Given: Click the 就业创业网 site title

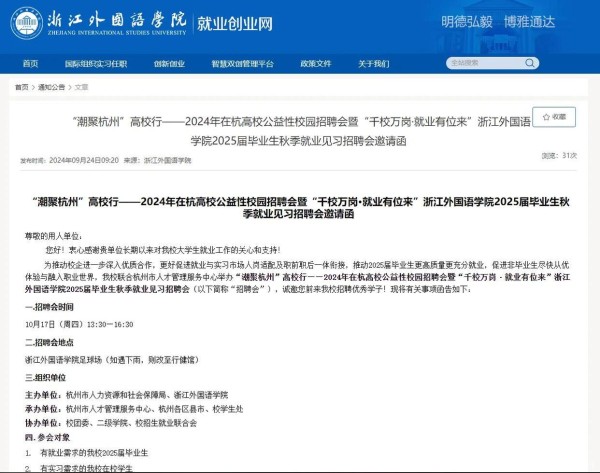Looking at the screenshot, I should [235, 24].
